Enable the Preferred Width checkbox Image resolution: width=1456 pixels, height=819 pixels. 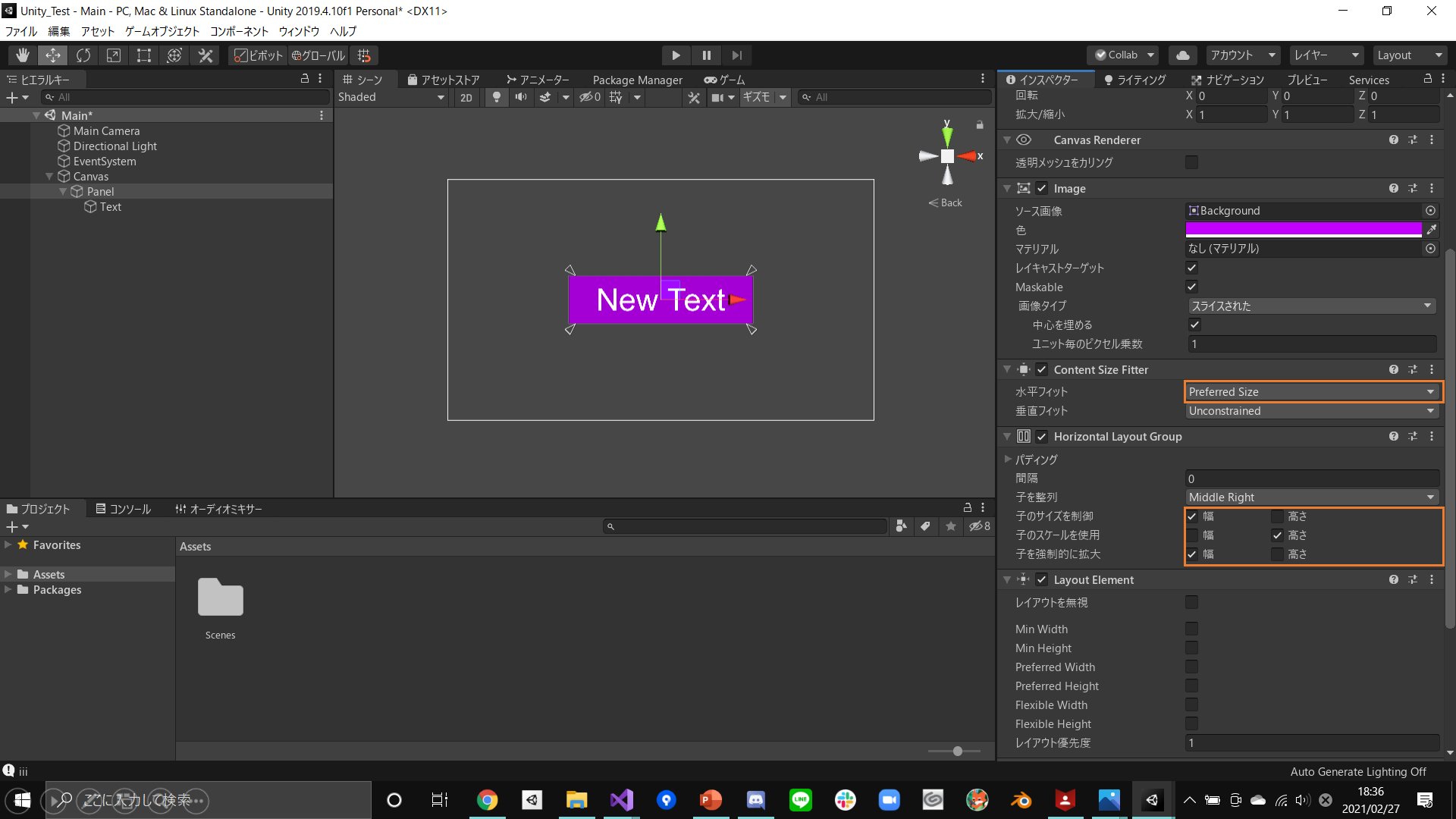click(x=1191, y=667)
